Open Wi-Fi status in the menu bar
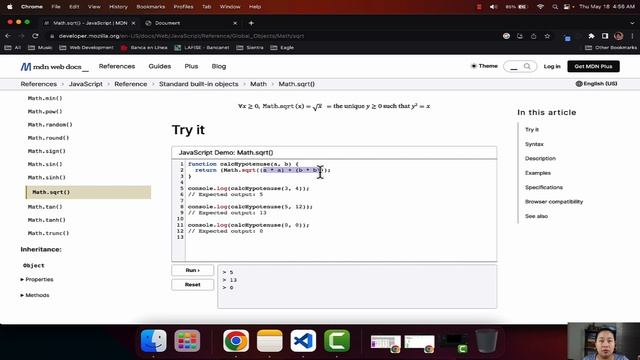 [540, 7]
